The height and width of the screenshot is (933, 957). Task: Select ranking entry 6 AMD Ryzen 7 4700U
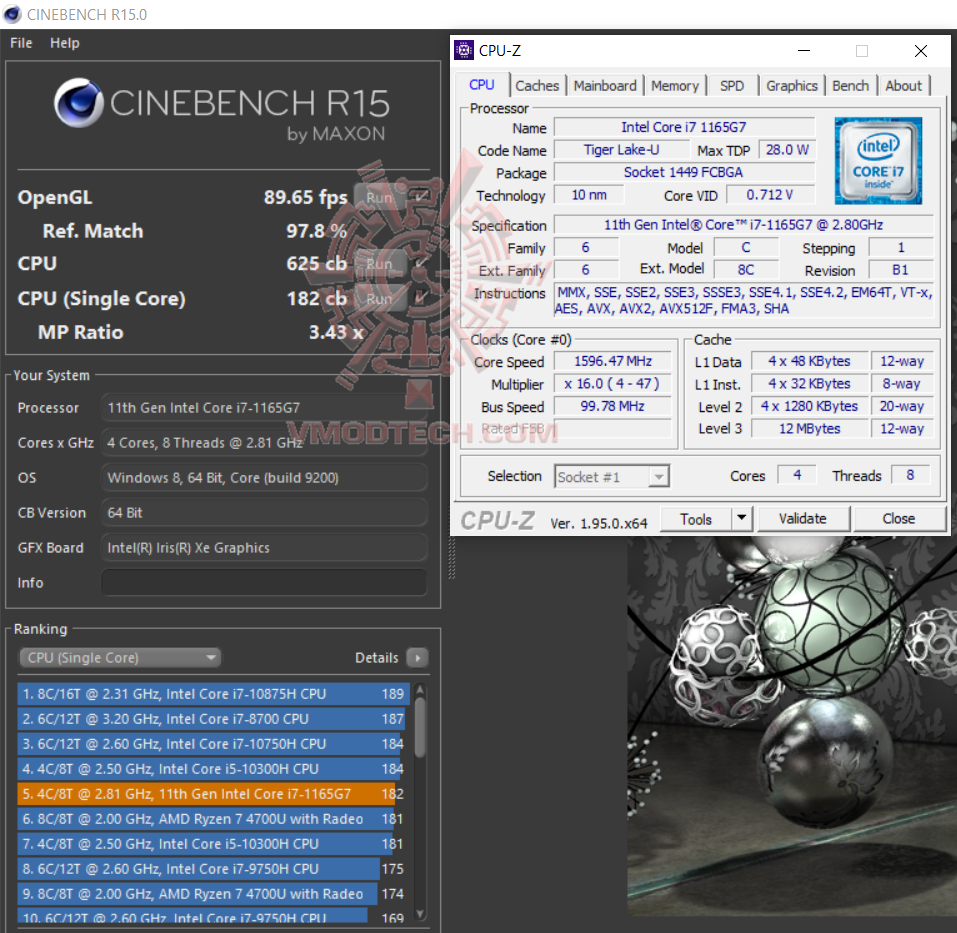(x=213, y=819)
